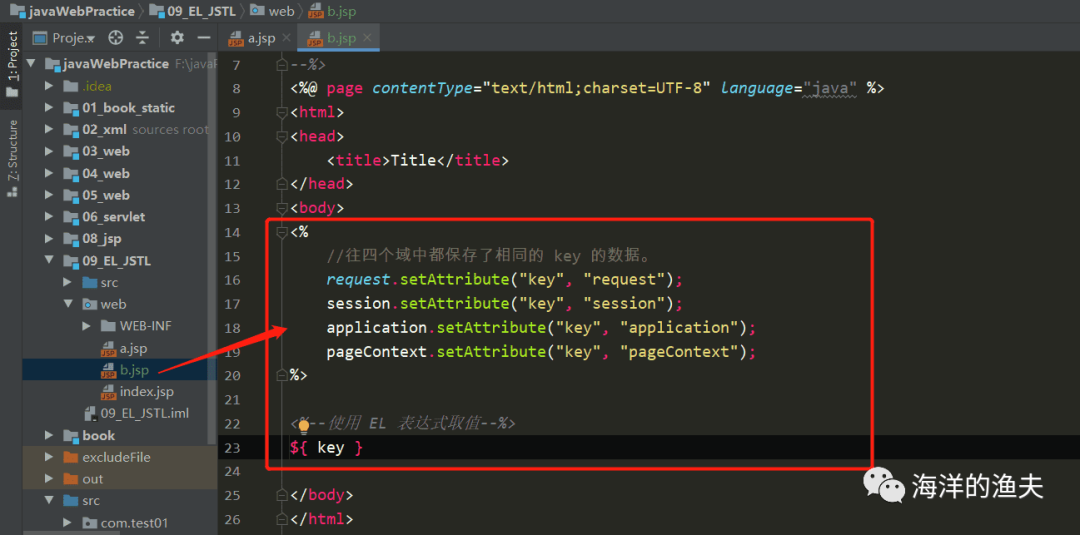Close the b.jsp tab
This screenshot has height=535, width=1080.
coord(368,38)
